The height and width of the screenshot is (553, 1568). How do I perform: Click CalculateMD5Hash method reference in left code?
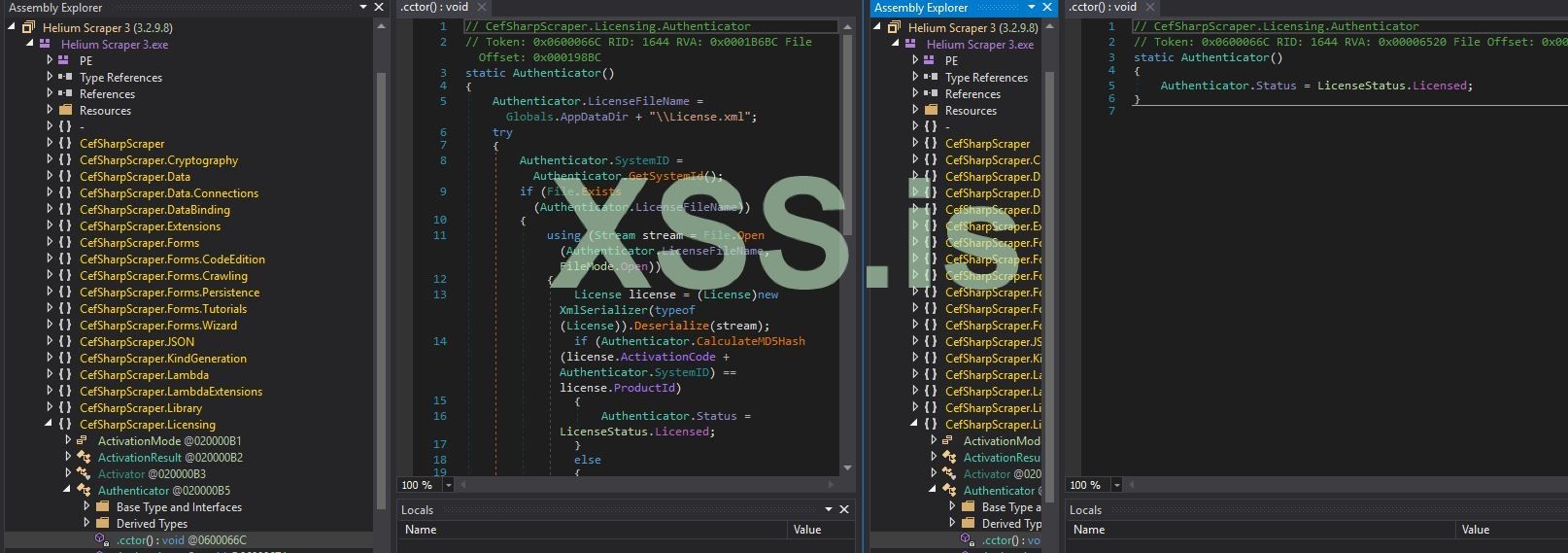750,341
